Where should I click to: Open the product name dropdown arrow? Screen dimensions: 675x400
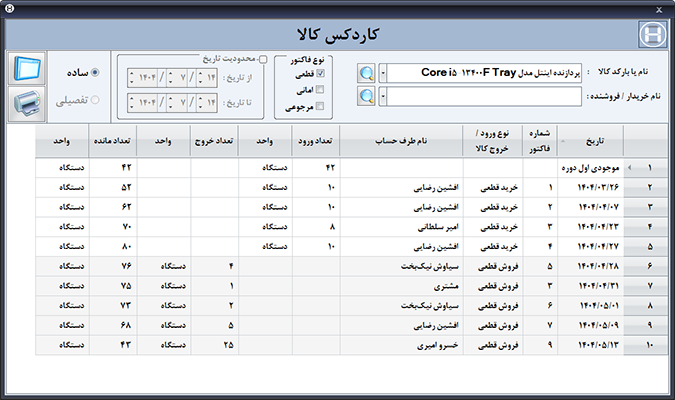pos(383,73)
